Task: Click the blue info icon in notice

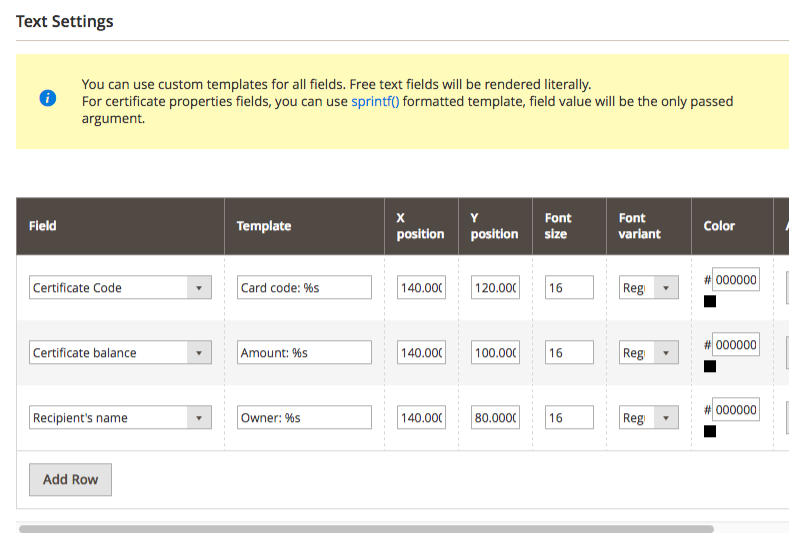Action: (x=48, y=98)
